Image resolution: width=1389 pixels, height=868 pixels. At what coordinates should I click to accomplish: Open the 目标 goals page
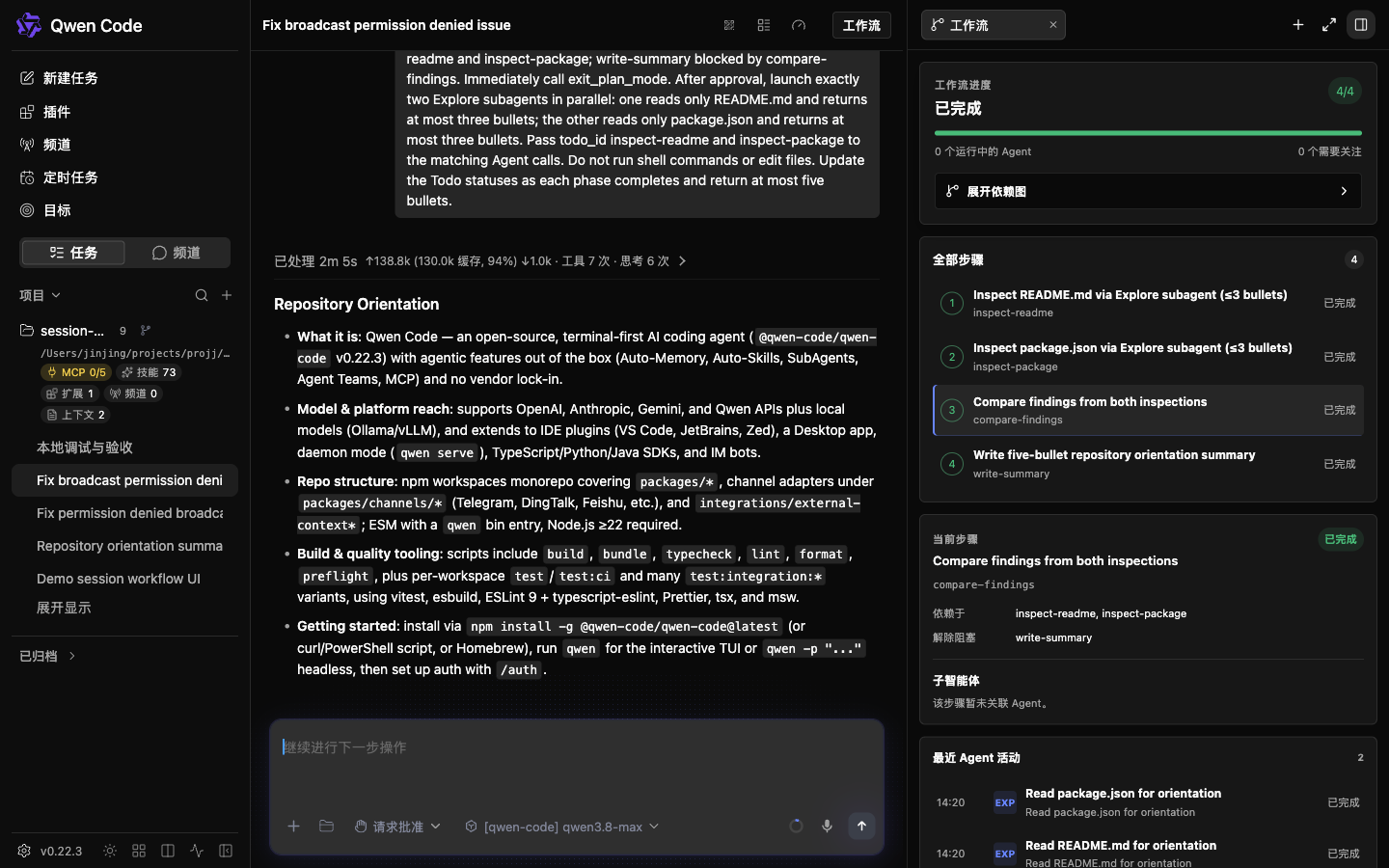coord(124,210)
